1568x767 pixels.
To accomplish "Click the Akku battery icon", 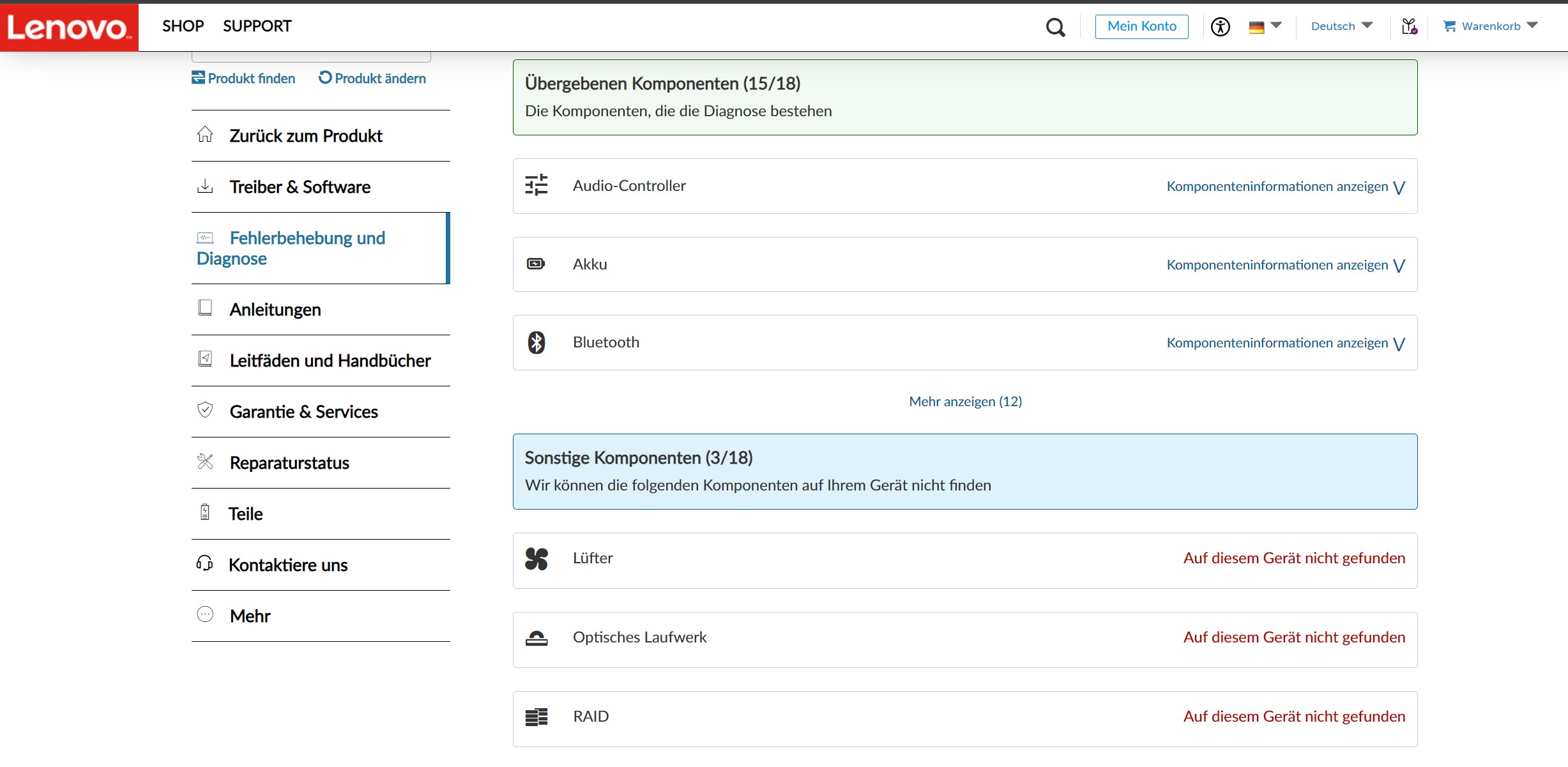I will [x=536, y=264].
